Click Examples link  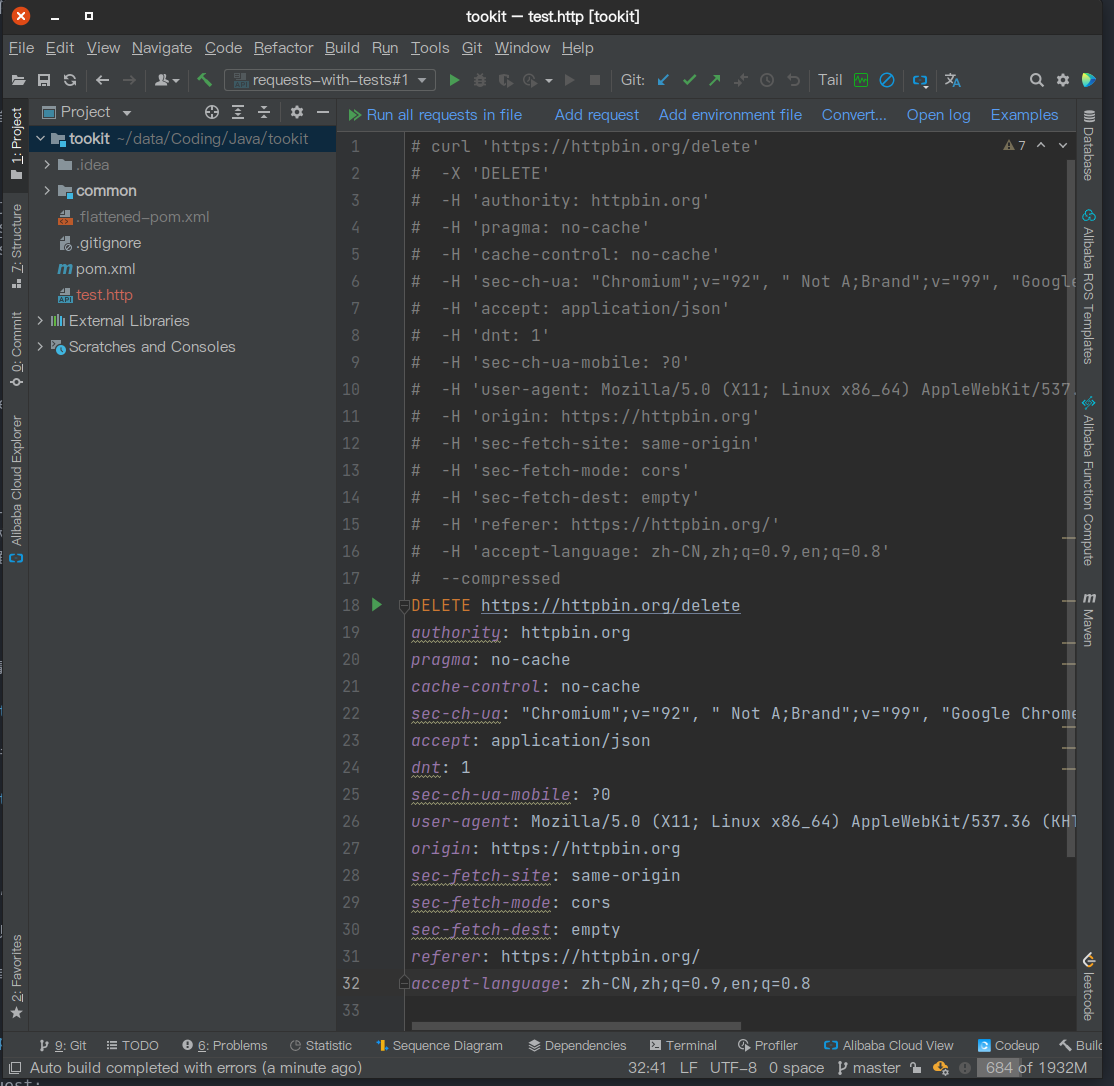tap(1024, 115)
